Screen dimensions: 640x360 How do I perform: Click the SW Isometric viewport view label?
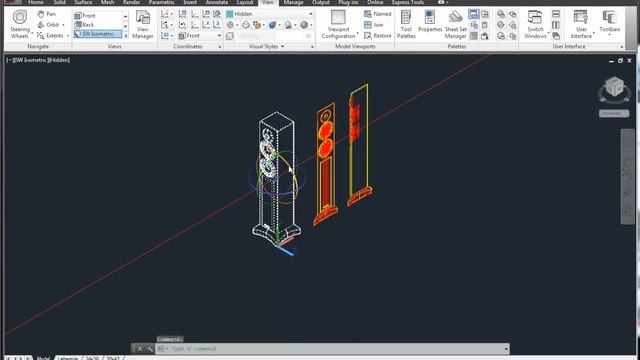click(30, 60)
